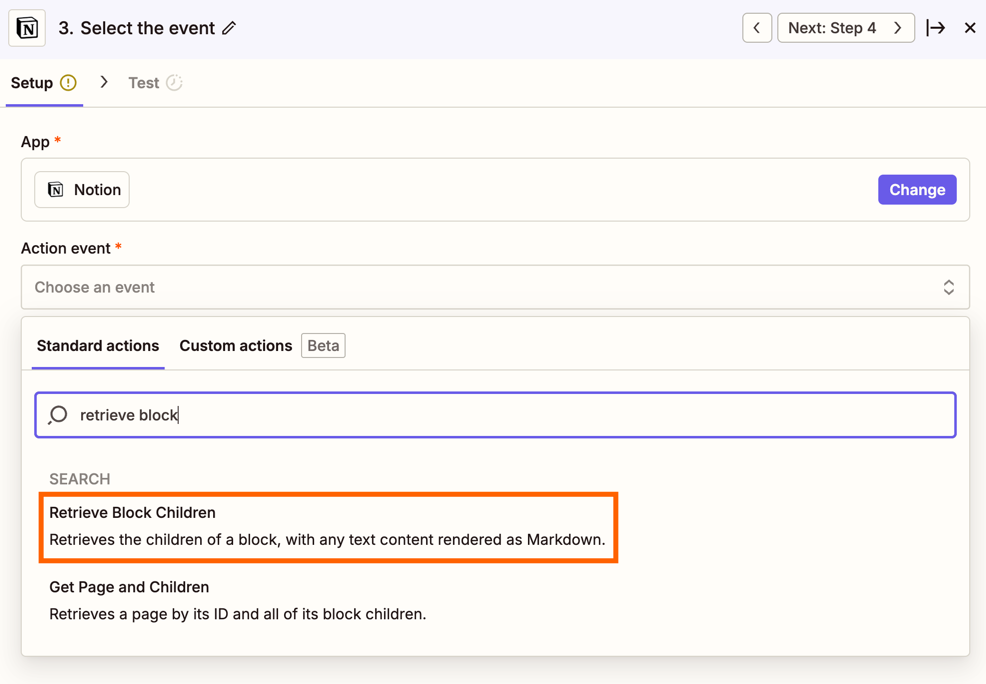Screen dimensions: 986x684
Task: Edit the step title with the pencil icon
Action: pyautogui.click(x=230, y=28)
